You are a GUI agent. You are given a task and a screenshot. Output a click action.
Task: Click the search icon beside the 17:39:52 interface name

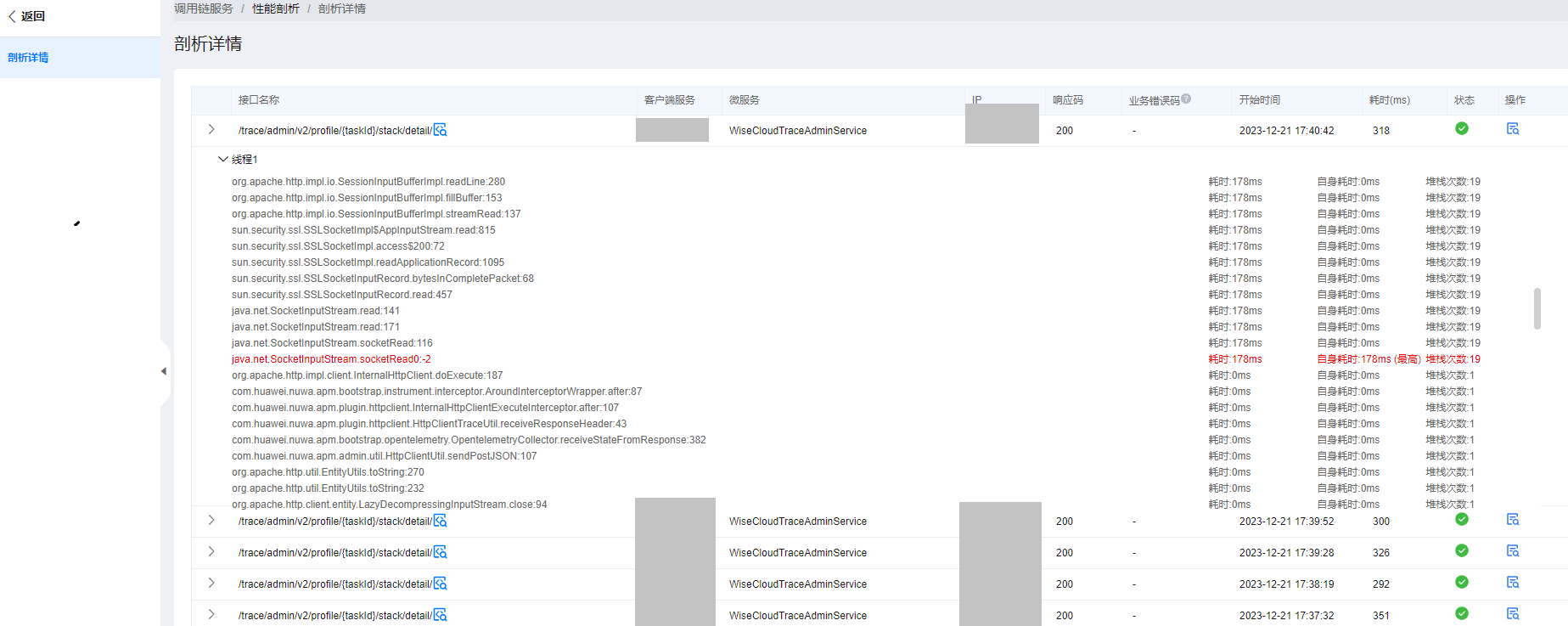440,521
